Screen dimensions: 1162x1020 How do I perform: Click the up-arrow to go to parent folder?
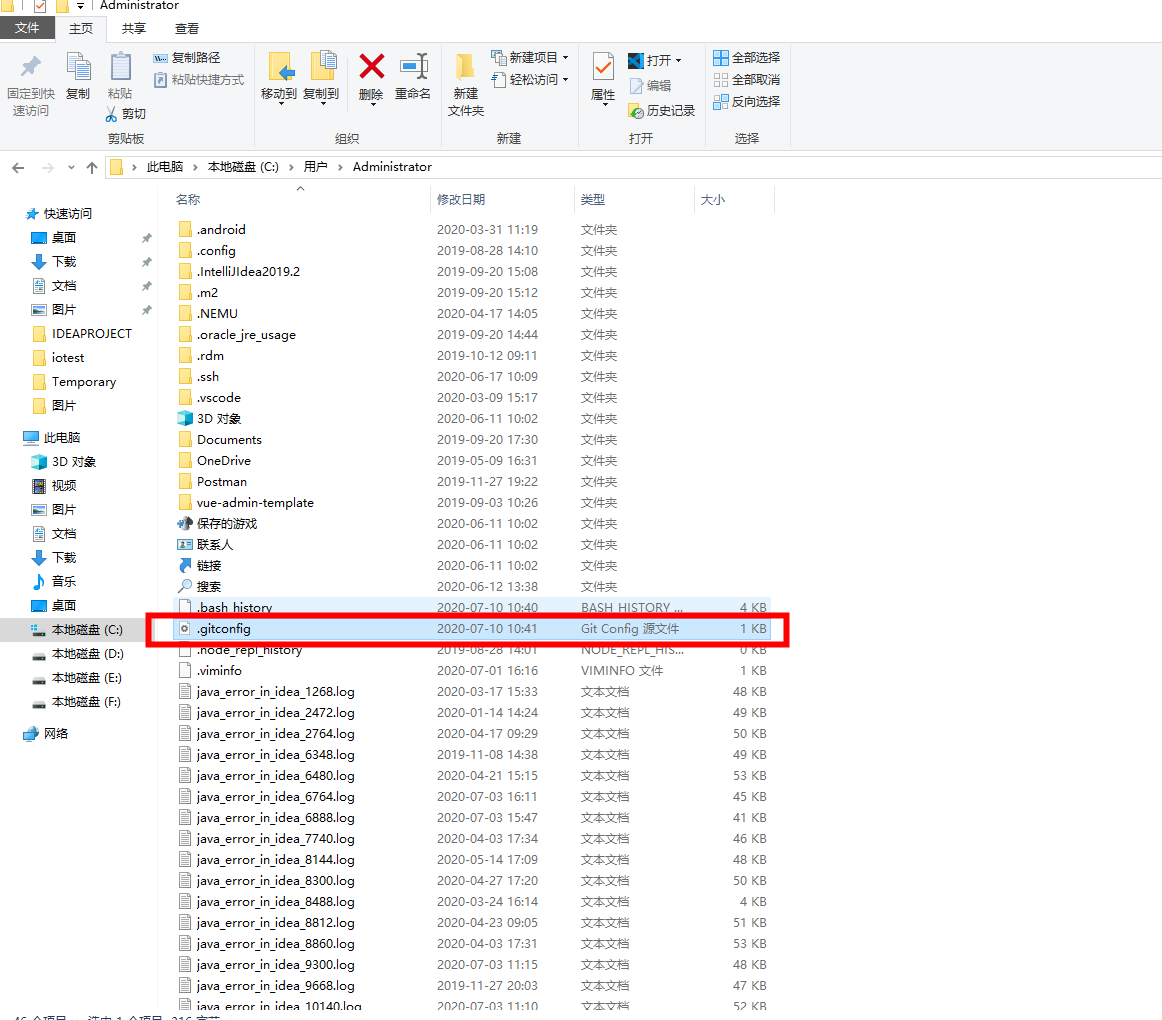pos(92,166)
